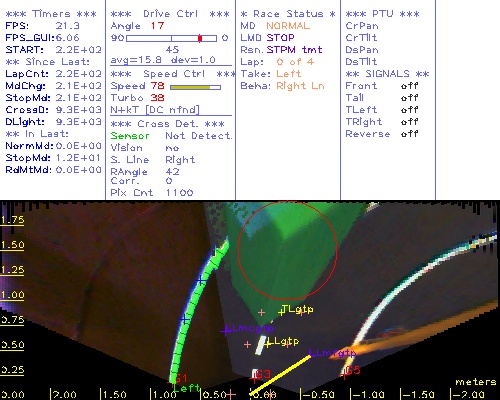Click the N+kT [DC nfnd] field
Screen dimensions: 500x400
155,110
